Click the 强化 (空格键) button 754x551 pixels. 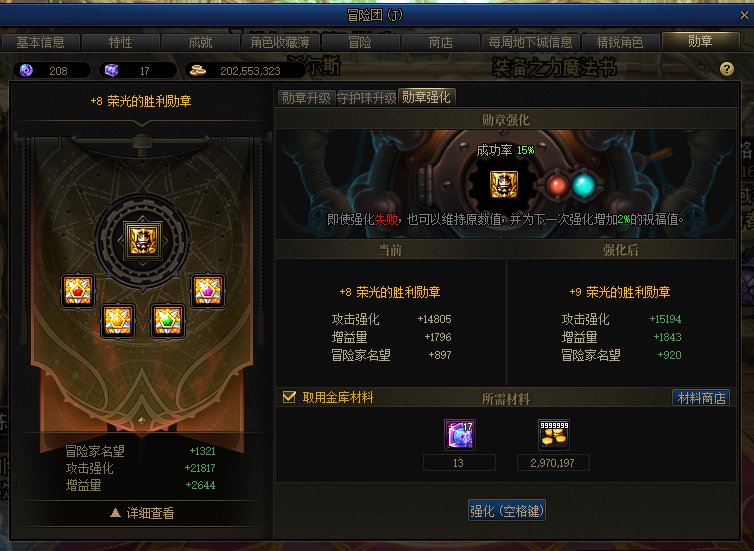pyautogui.click(x=507, y=511)
